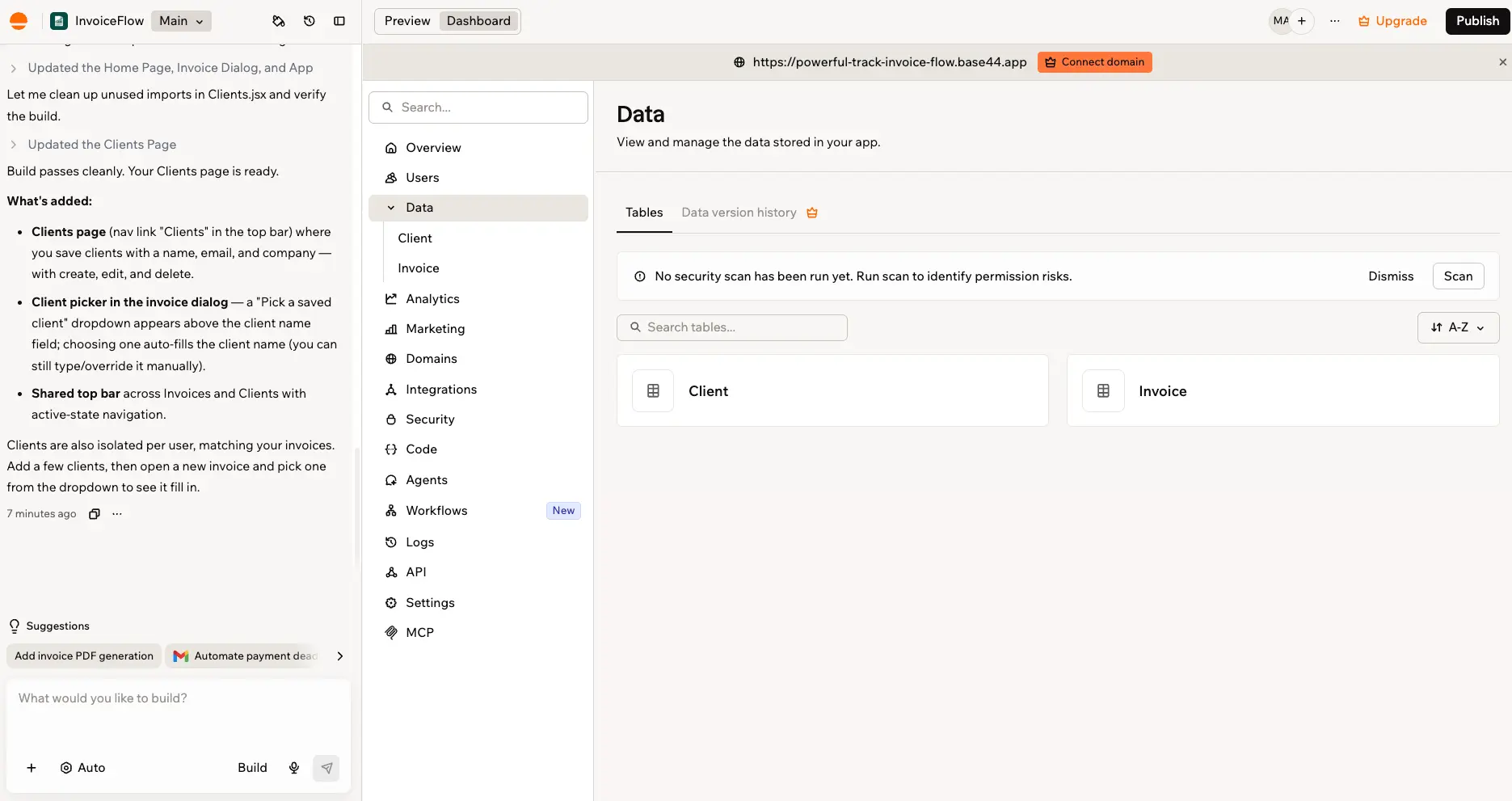Dismiss the security scan notice
Screen dimensions: 1512x801
tap(1391, 276)
